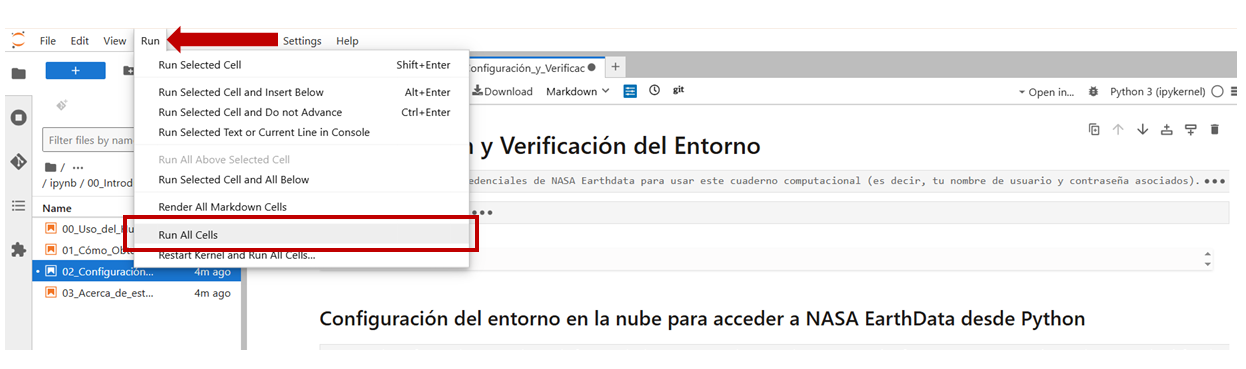The image size is (1246, 369).
Task: Add a new tab with the plus button
Action: (x=616, y=67)
